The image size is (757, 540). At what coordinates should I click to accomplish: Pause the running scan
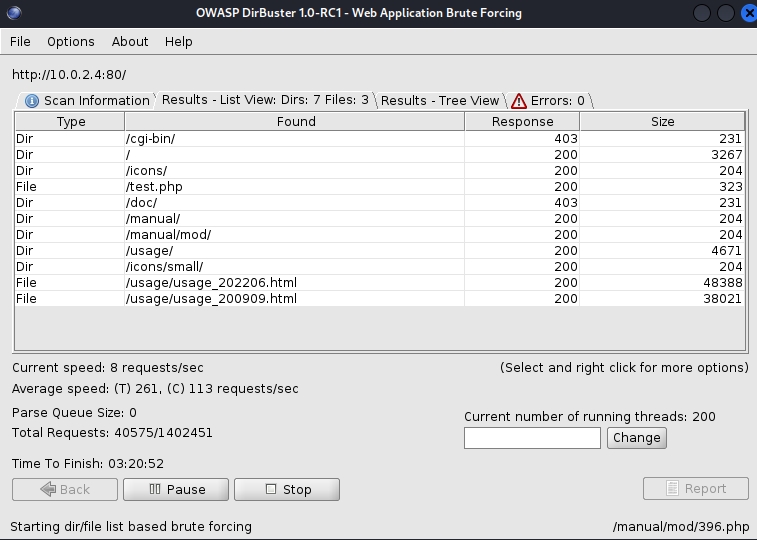coord(176,490)
